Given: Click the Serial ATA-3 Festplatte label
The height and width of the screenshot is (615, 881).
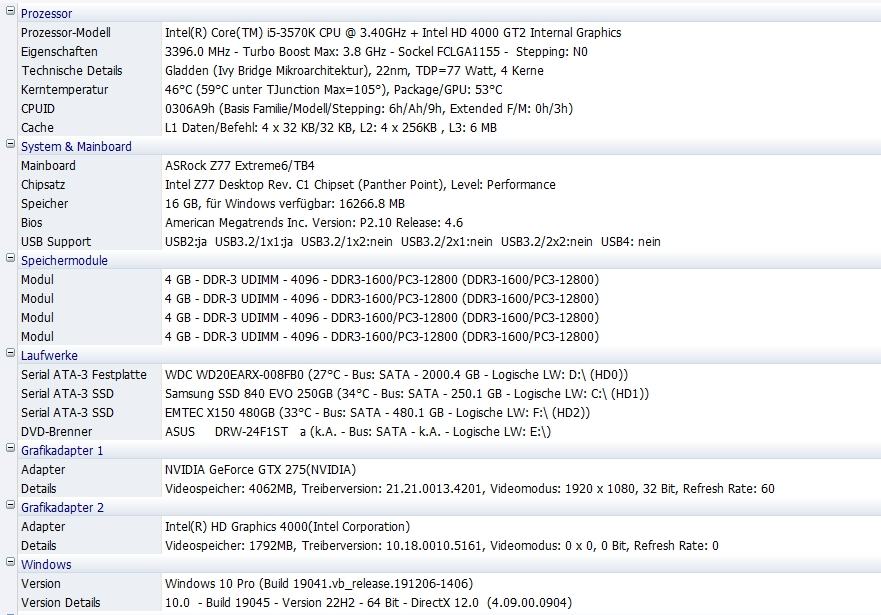Looking at the screenshot, I should pyautogui.click(x=84, y=375).
